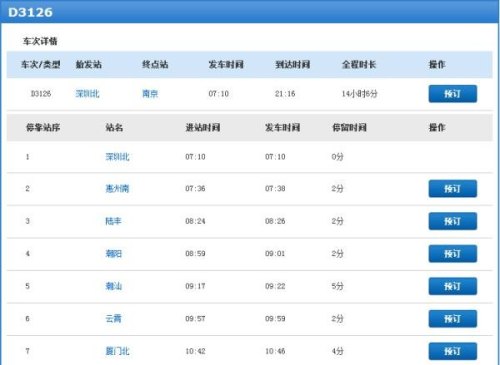This screenshot has height=365, width=500.
Task: Click the 车次/类型 column header
Action: click(x=41, y=64)
